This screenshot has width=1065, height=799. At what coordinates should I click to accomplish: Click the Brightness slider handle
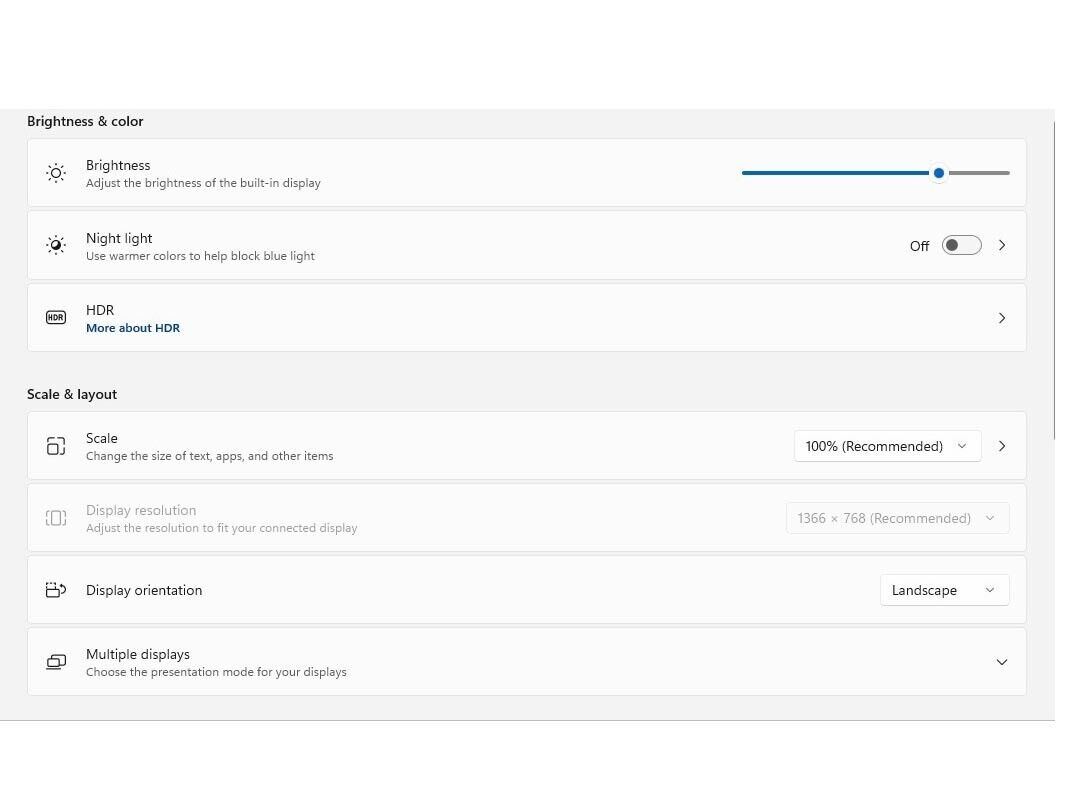tap(938, 173)
